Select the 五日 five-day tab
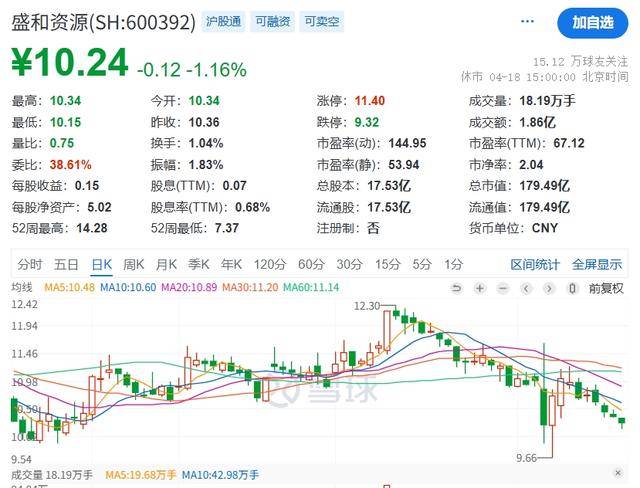Screen dimensions: 640x488 click(x=66, y=264)
